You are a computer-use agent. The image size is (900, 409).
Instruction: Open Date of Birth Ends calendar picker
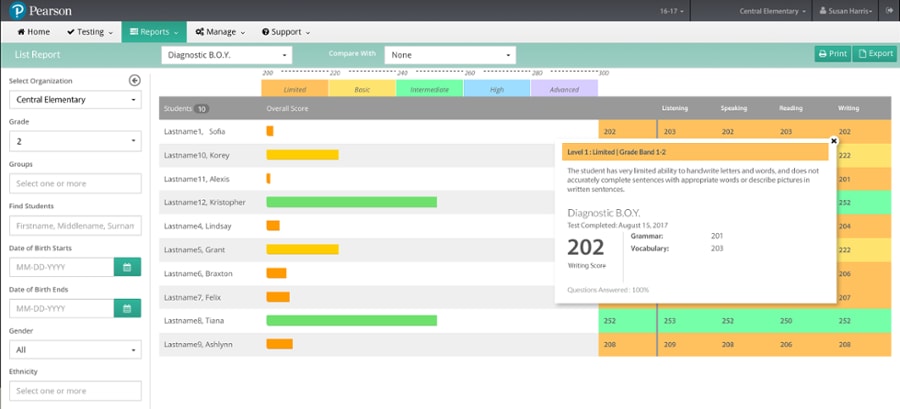click(128, 308)
